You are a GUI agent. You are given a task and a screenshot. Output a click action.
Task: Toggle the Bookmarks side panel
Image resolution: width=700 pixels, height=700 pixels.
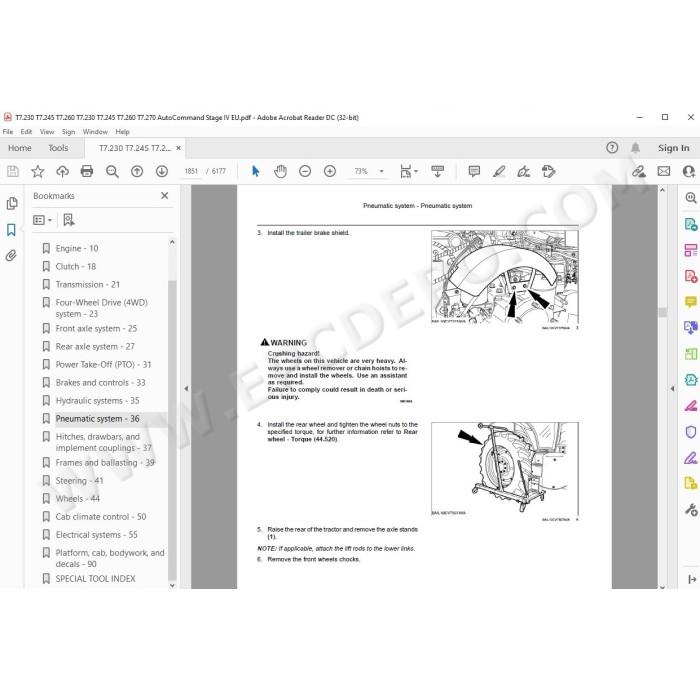pos(11,230)
